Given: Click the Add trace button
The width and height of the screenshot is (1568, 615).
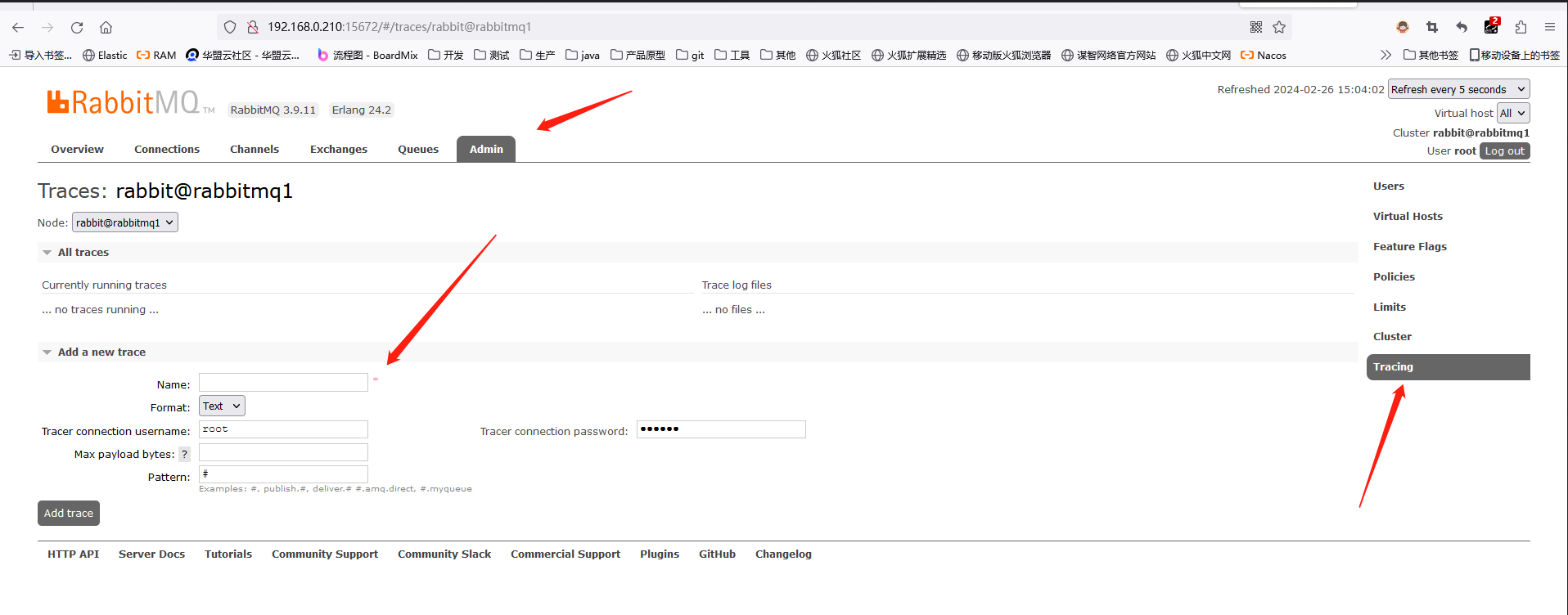Looking at the screenshot, I should click(x=69, y=514).
